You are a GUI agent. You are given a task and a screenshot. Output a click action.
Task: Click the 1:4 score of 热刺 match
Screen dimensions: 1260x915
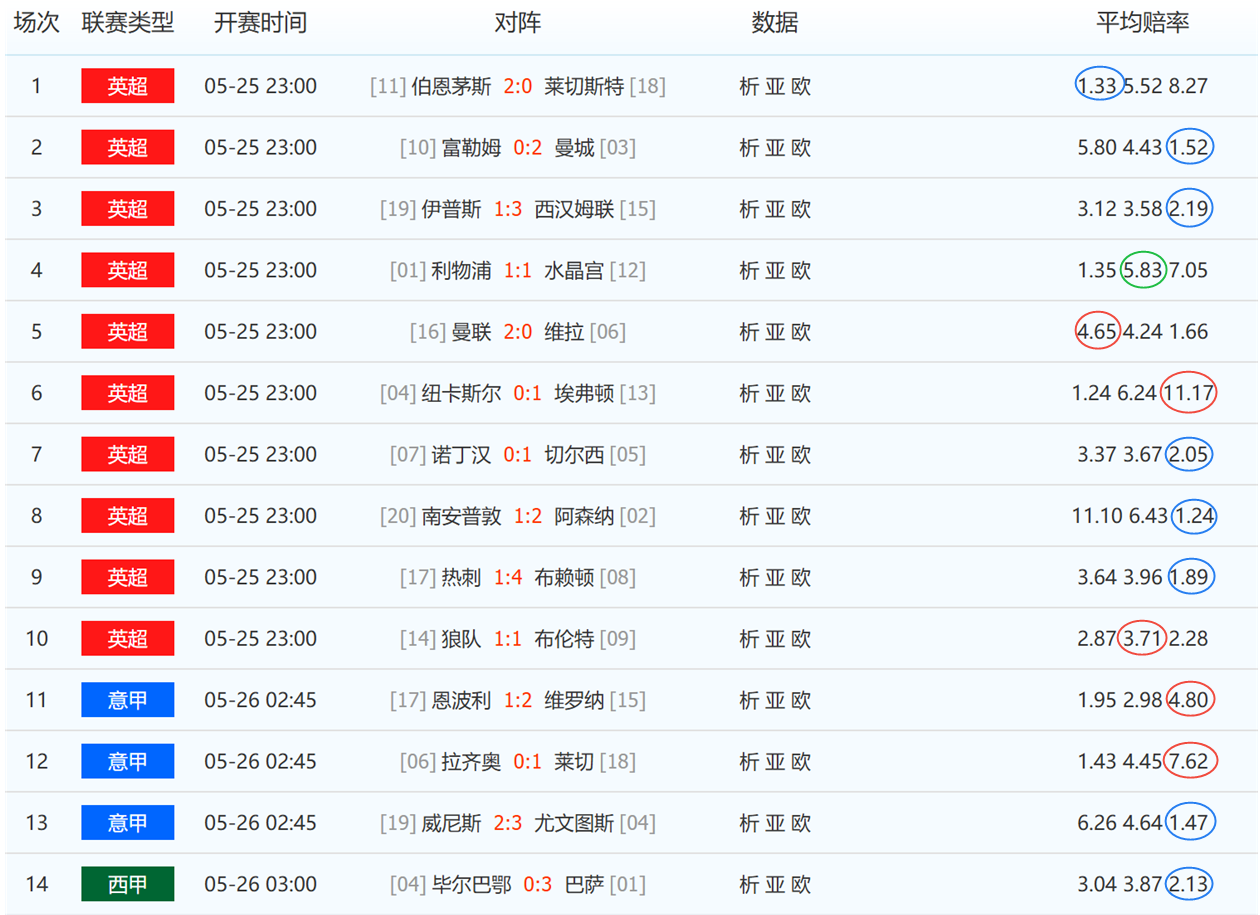pos(508,577)
